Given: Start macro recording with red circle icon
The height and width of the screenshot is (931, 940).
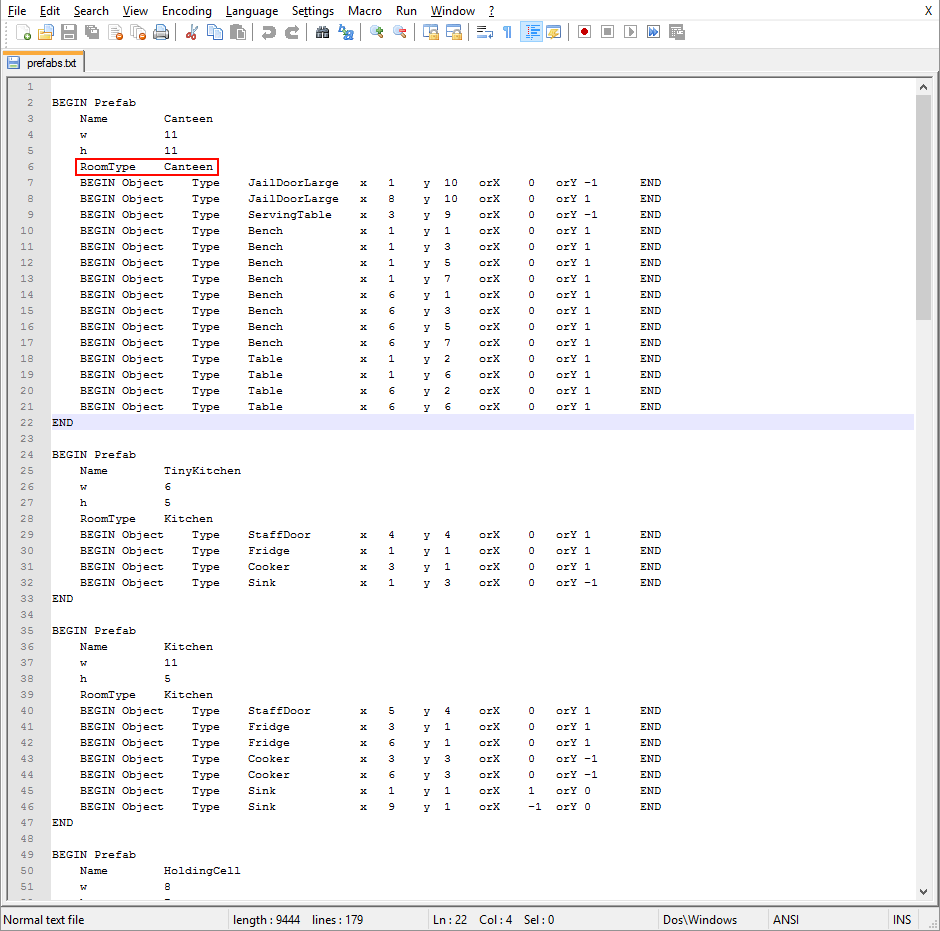Looking at the screenshot, I should pyautogui.click(x=585, y=32).
